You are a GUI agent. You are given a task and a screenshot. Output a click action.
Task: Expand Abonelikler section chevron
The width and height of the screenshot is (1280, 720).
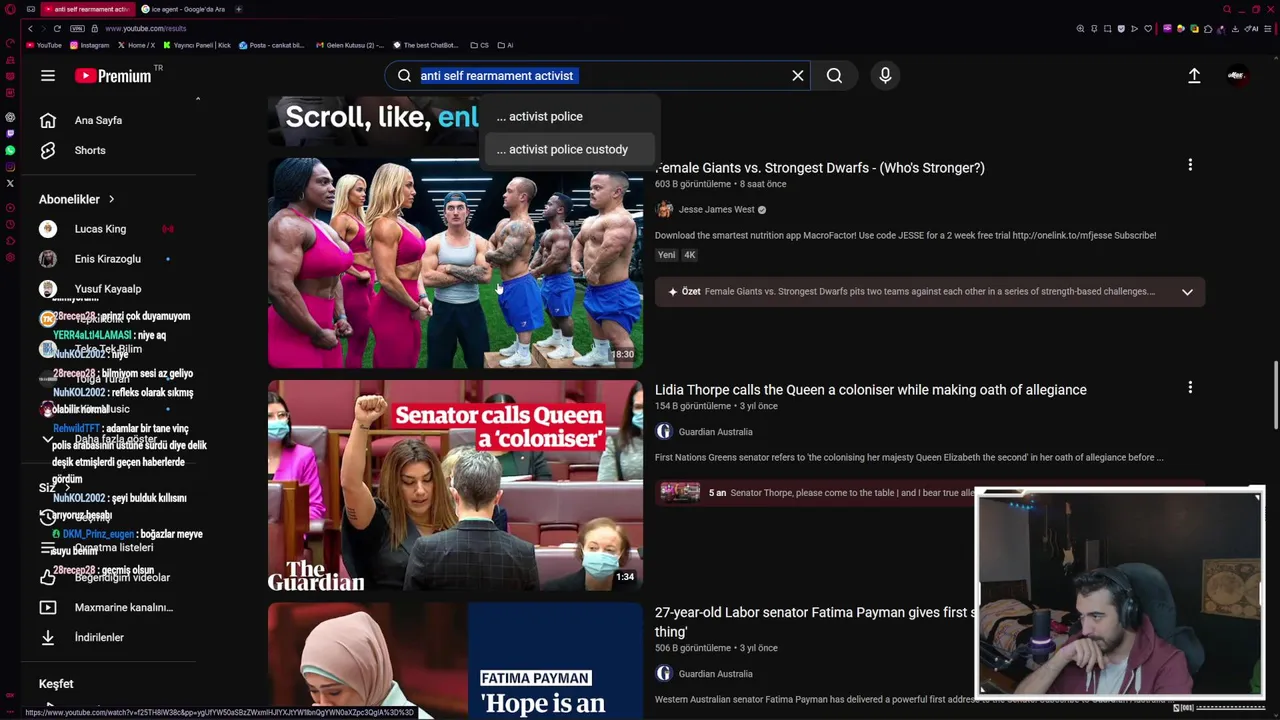click(x=111, y=199)
